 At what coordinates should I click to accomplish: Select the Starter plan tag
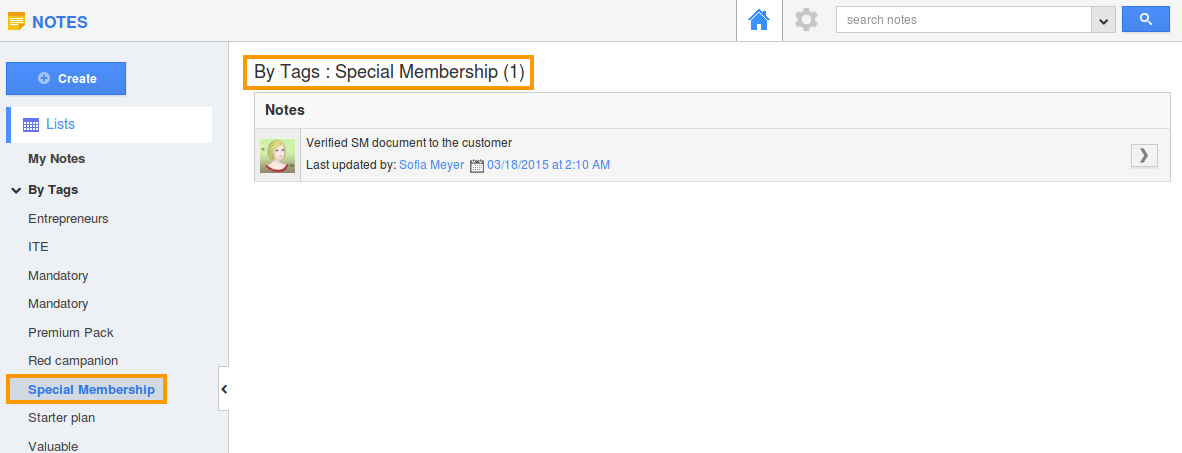click(61, 418)
